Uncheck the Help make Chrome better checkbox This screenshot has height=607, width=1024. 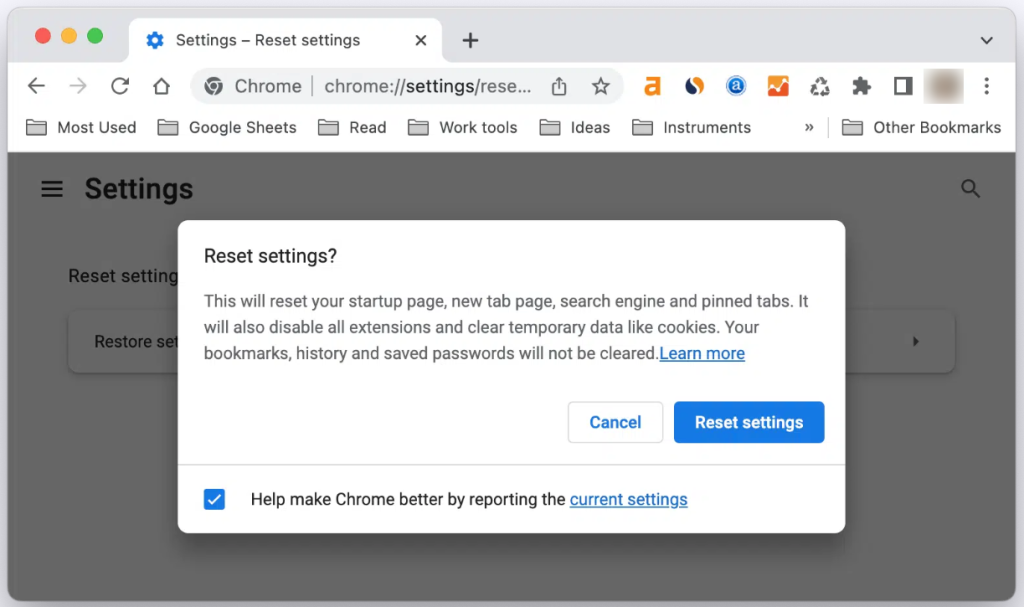click(x=214, y=499)
